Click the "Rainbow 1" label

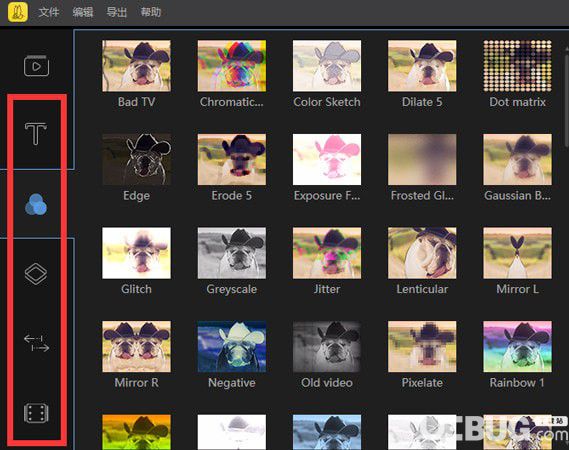(x=517, y=383)
